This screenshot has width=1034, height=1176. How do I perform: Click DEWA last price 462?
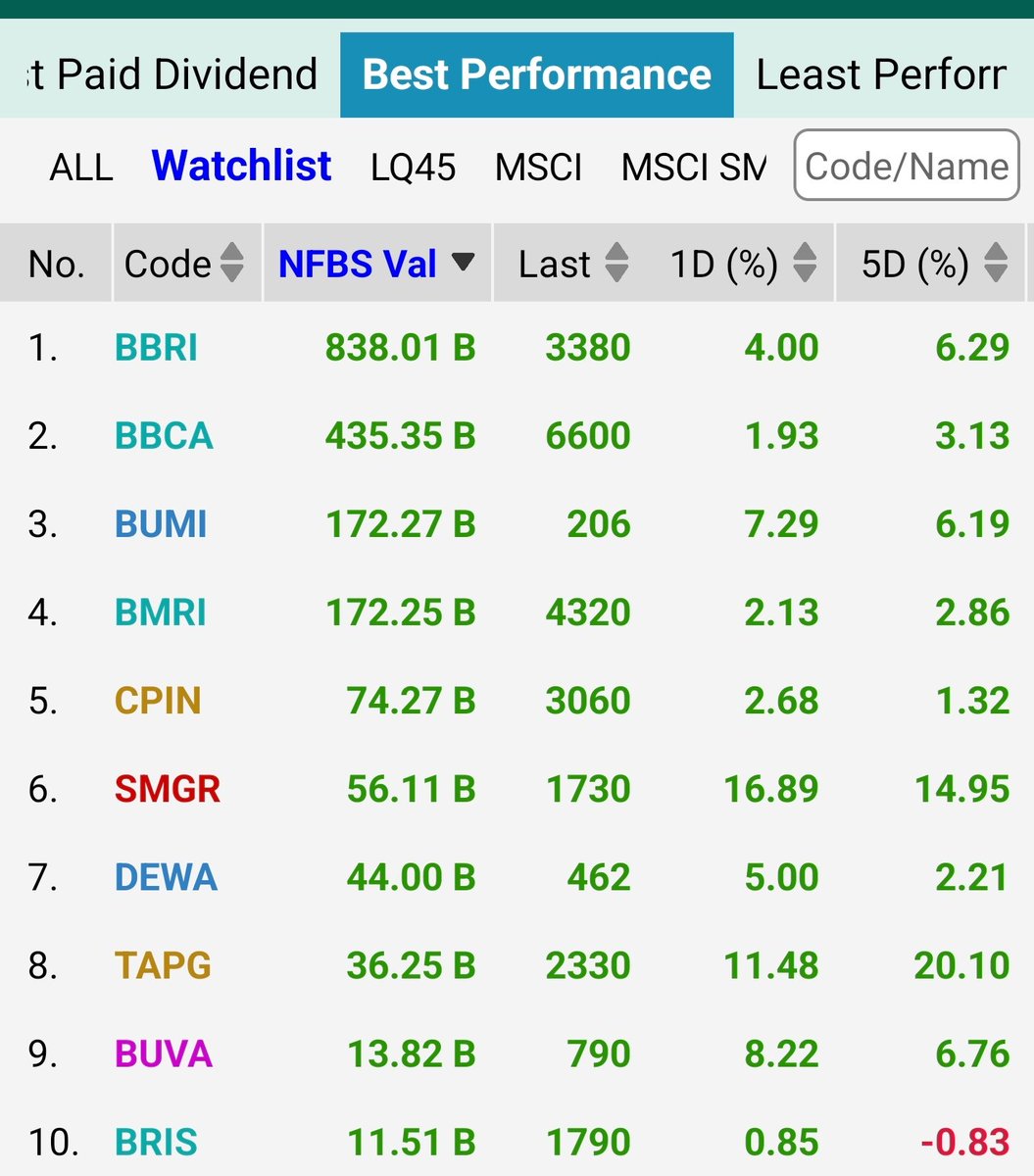click(x=599, y=877)
